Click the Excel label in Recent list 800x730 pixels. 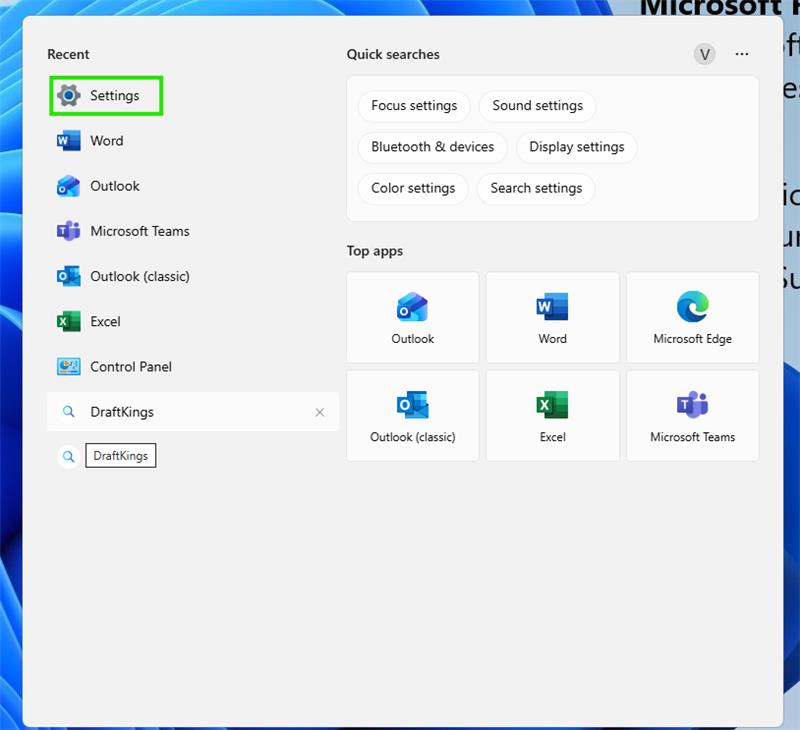point(106,322)
